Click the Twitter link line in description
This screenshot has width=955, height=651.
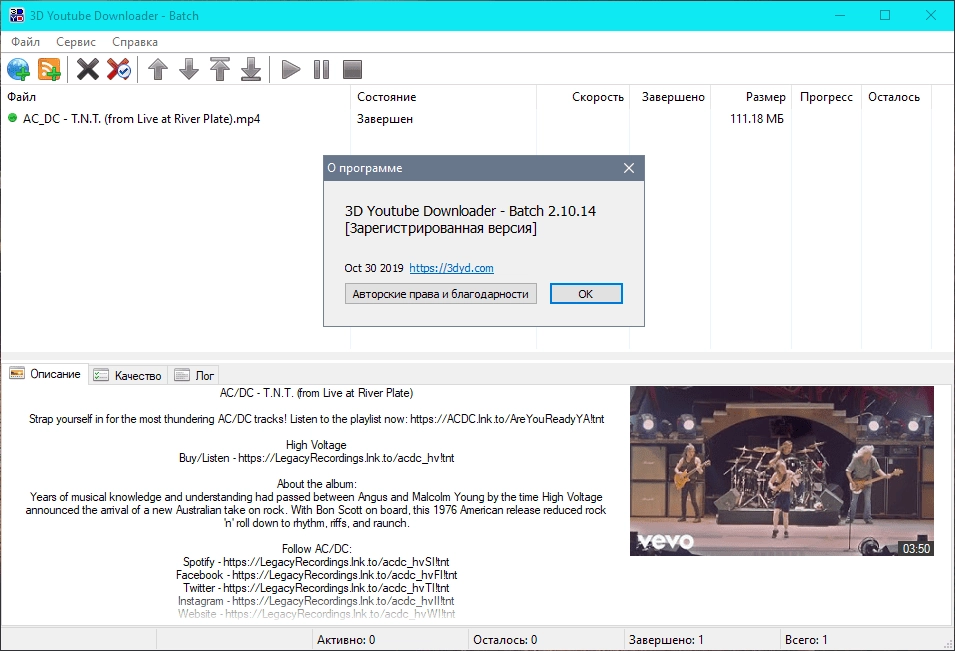coord(316,588)
